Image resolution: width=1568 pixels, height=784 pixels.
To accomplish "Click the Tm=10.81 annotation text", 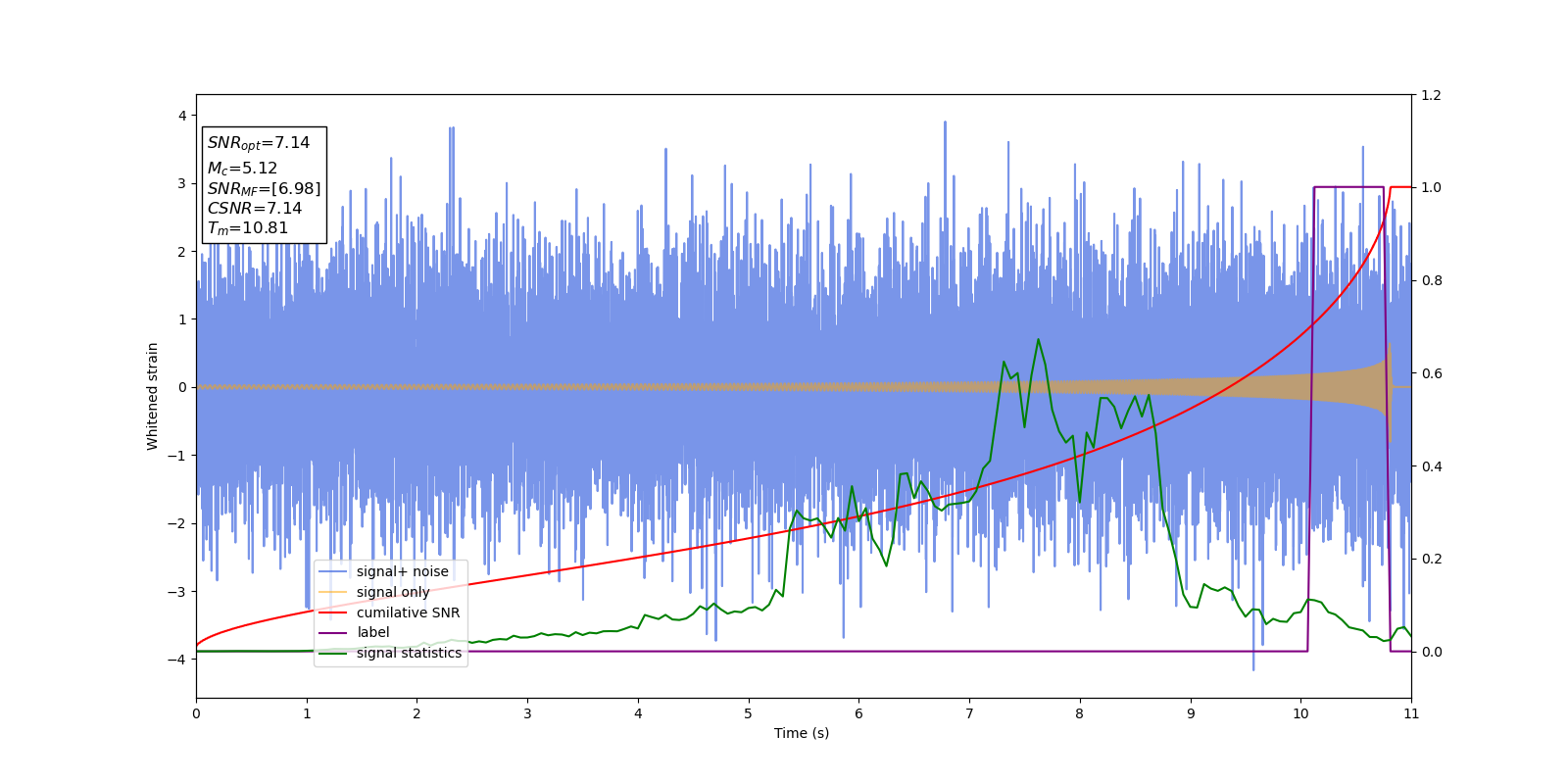I will (248, 228).
